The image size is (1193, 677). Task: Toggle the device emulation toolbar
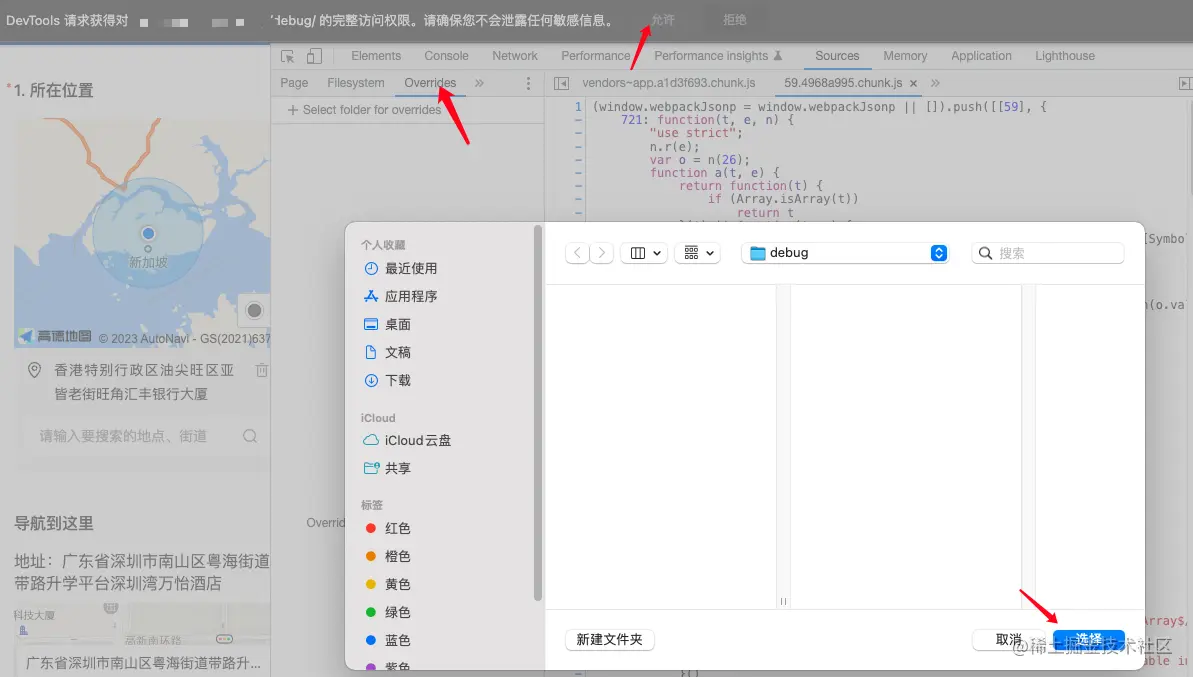coord(313,55)
